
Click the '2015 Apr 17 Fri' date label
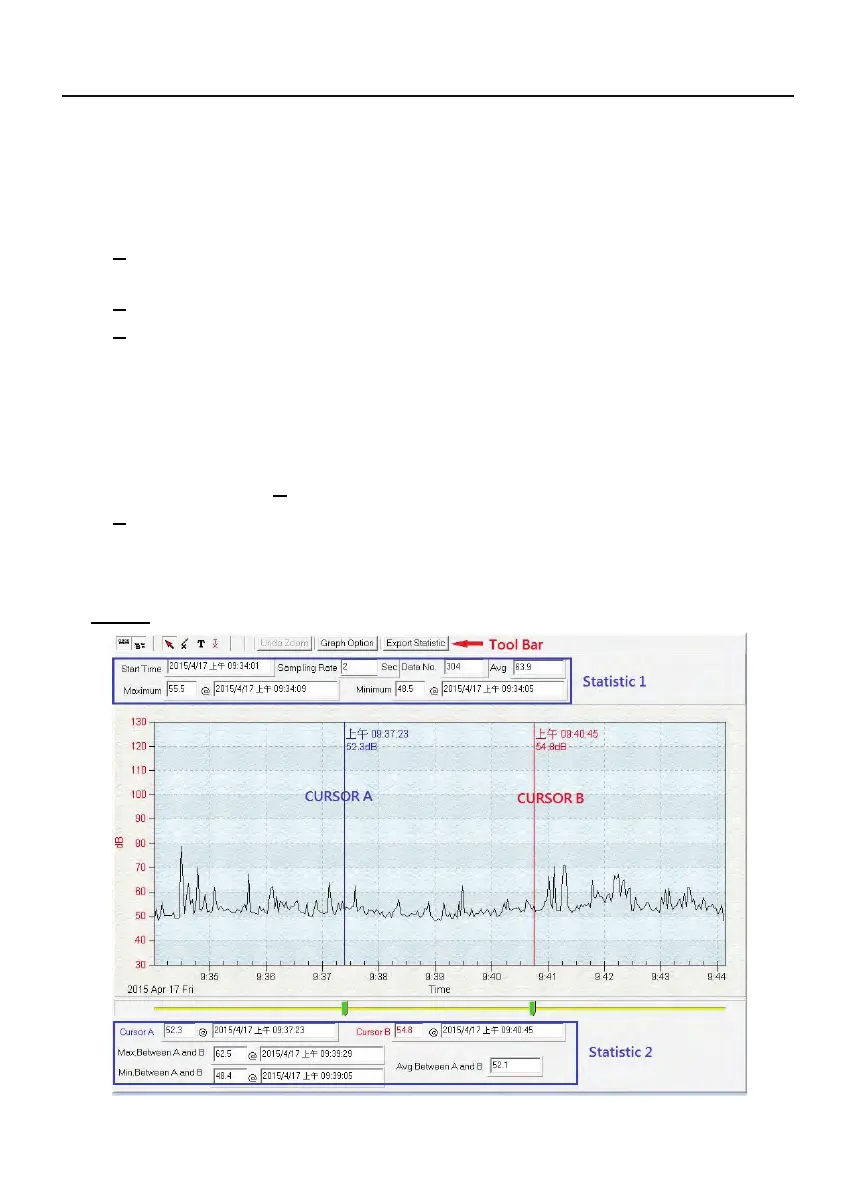coord(160,990)
